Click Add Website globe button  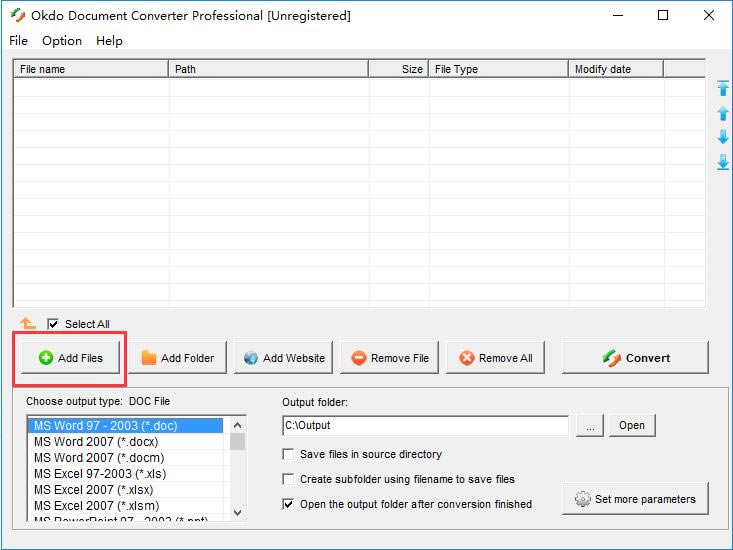[x=284, y=358]
